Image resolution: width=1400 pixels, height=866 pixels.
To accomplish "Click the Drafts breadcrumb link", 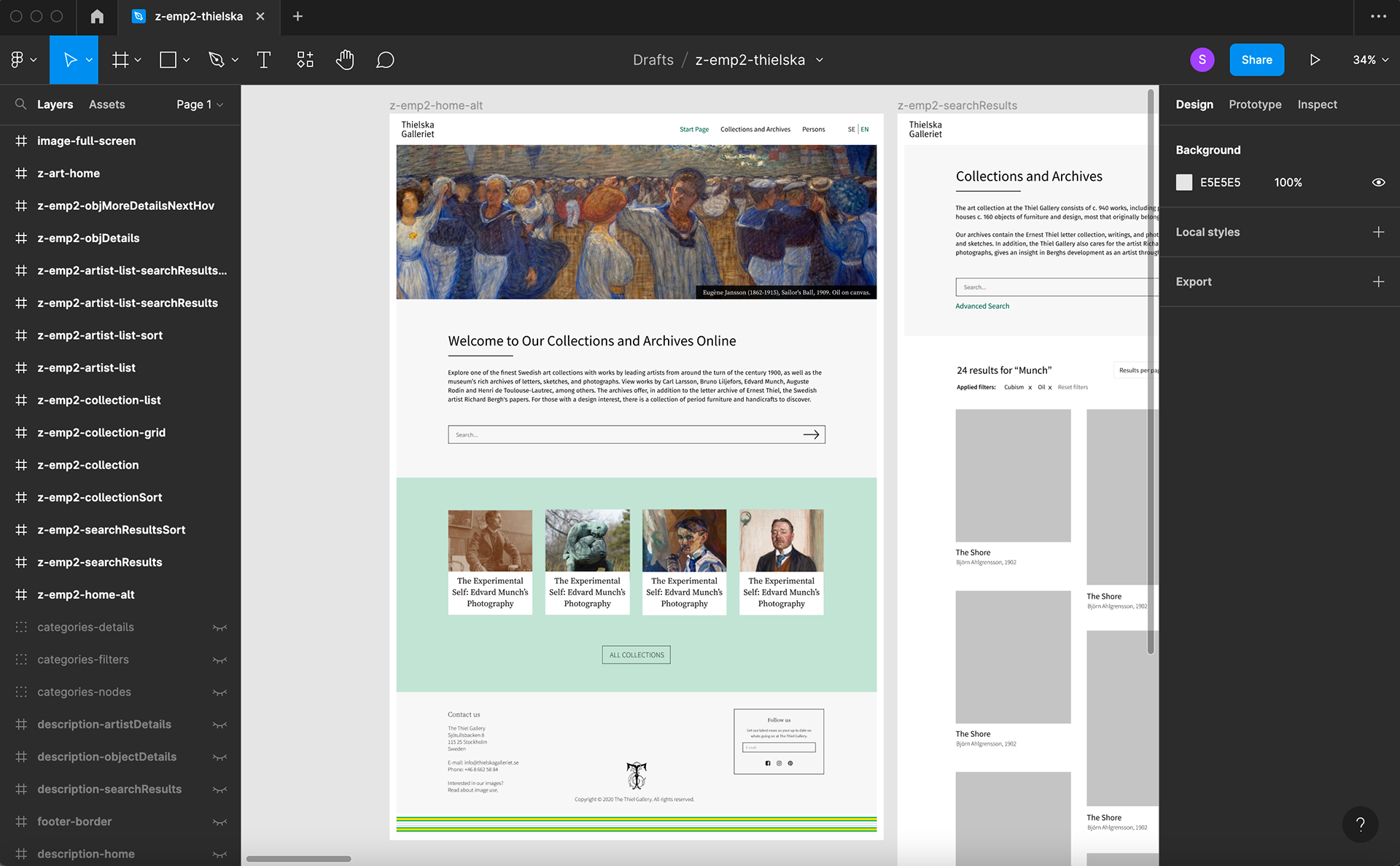I will point(653,60).
